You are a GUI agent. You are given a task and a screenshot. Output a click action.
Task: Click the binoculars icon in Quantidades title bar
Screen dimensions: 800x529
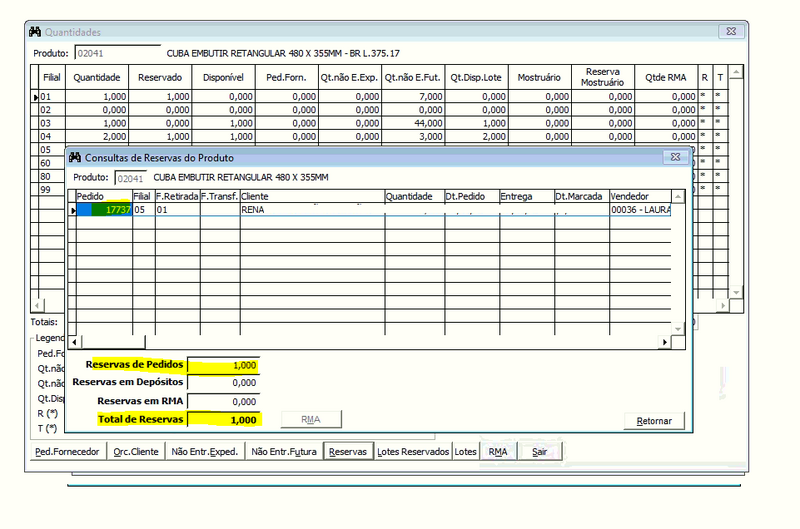tap(35, 32)
